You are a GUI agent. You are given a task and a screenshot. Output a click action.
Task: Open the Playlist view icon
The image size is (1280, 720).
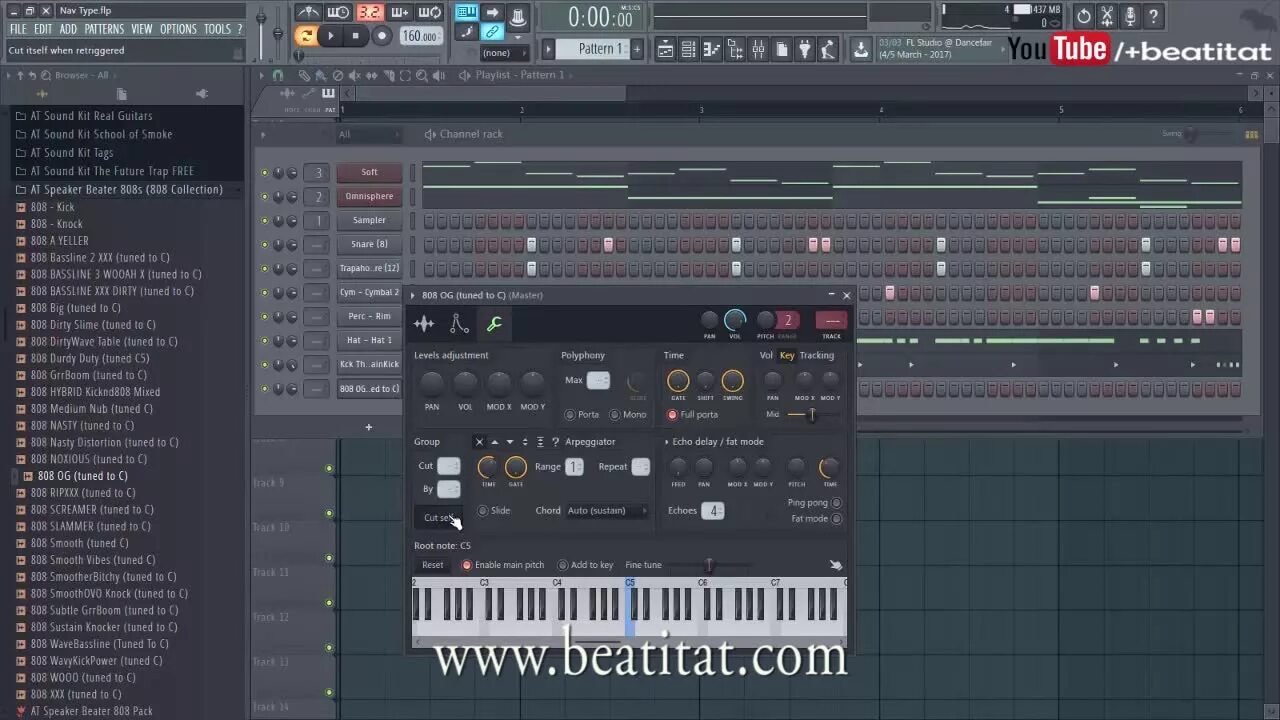(x=664, y=48)
